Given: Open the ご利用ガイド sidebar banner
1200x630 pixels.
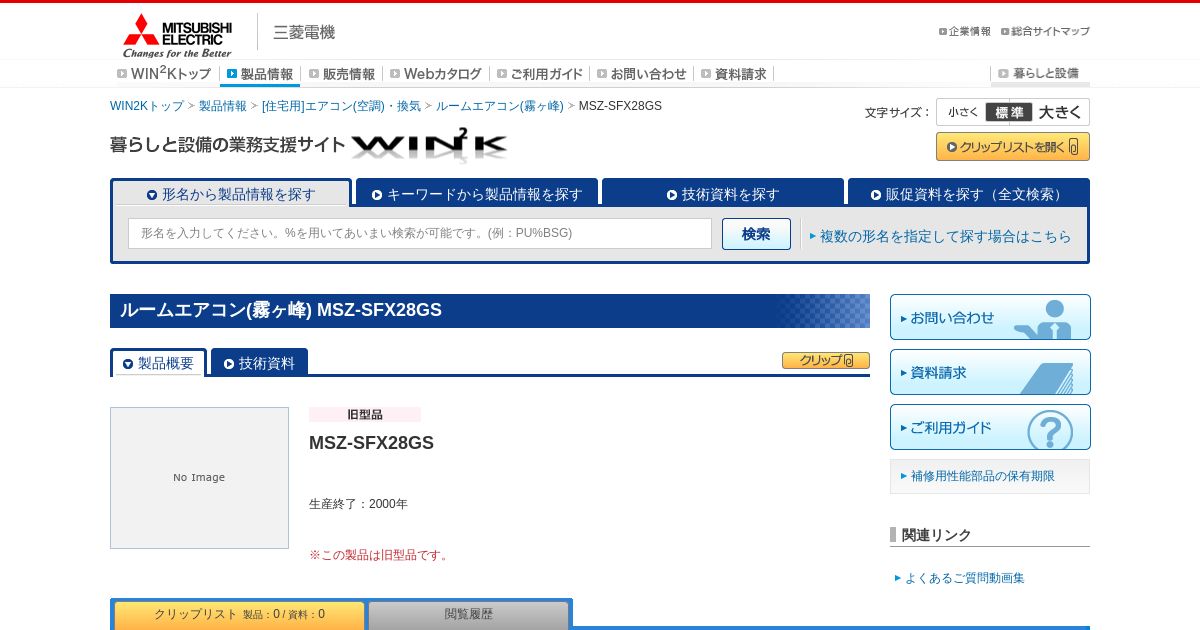Looking at the screenshot, I should (x=990, y=427).
